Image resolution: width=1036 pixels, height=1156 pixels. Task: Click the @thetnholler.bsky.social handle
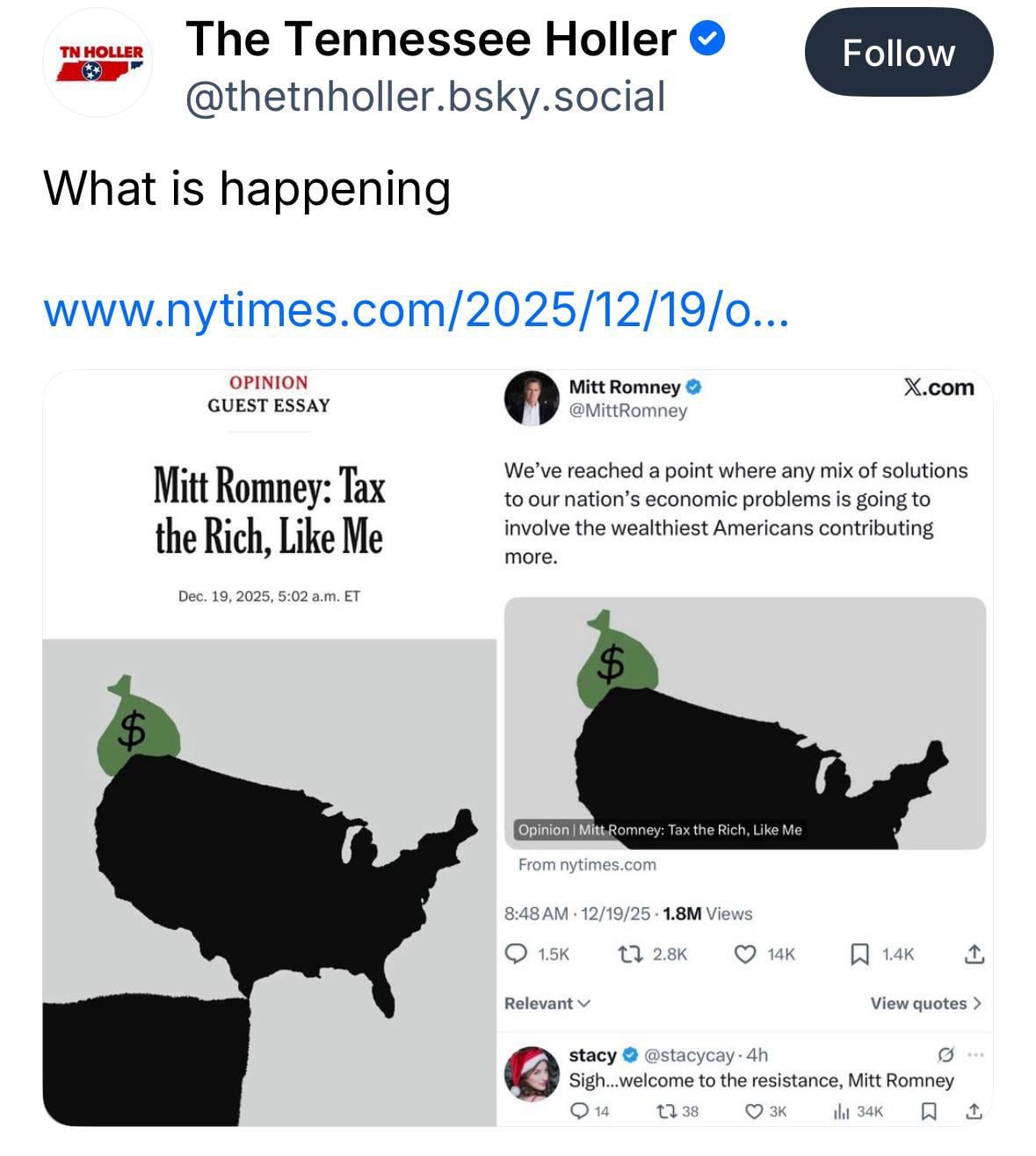pos(425,97)
